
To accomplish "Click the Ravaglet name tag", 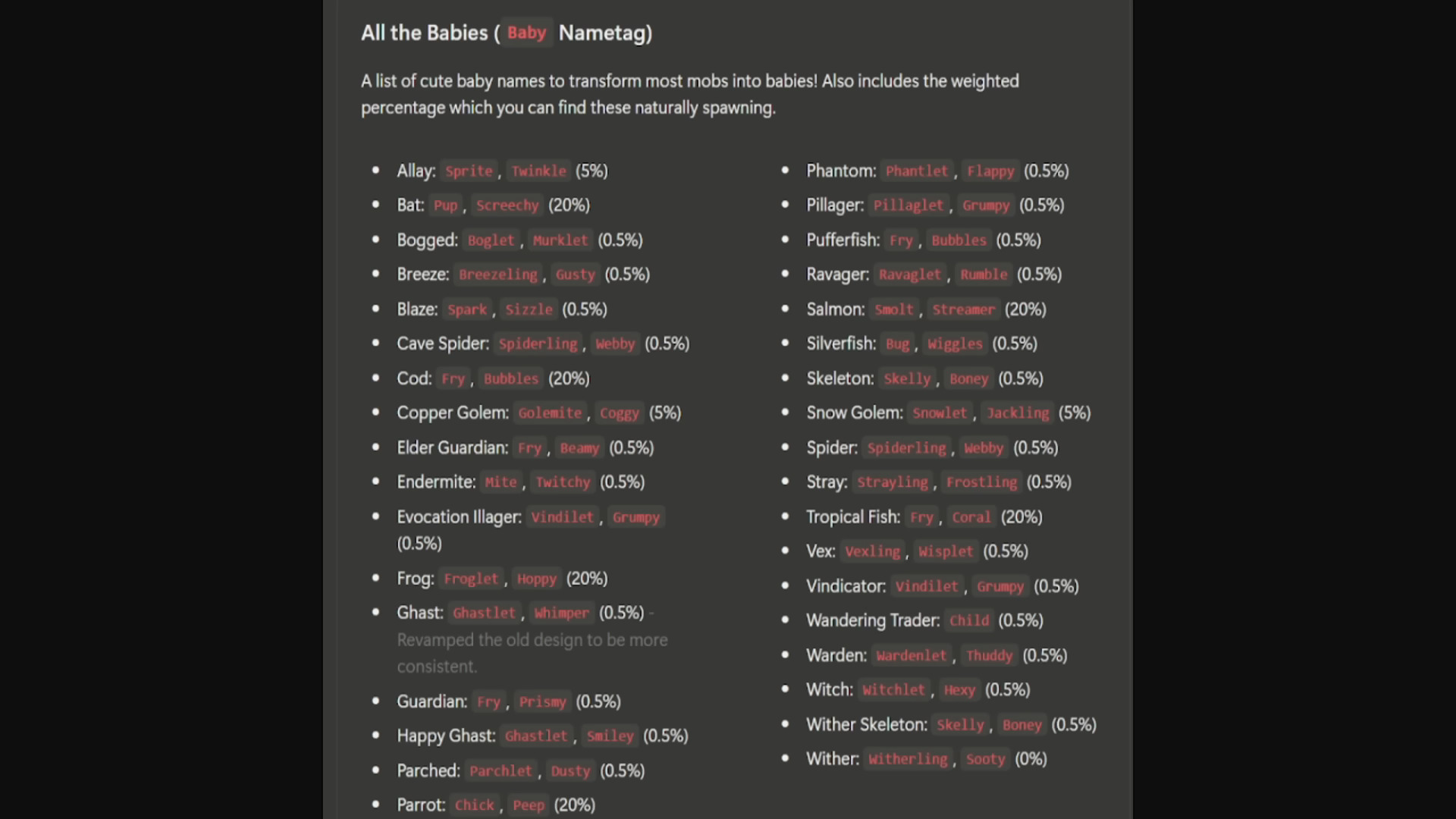I will click(909, 275).
